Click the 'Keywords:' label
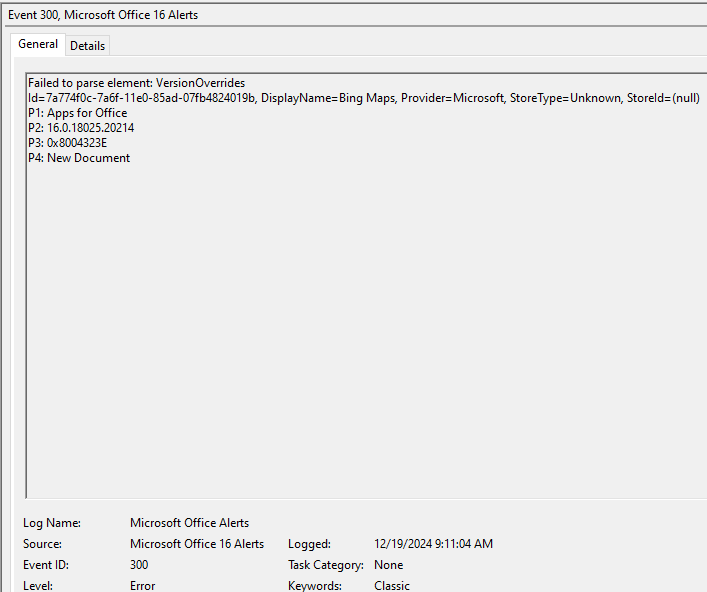 pyautogui.click(x=315, y=586)
